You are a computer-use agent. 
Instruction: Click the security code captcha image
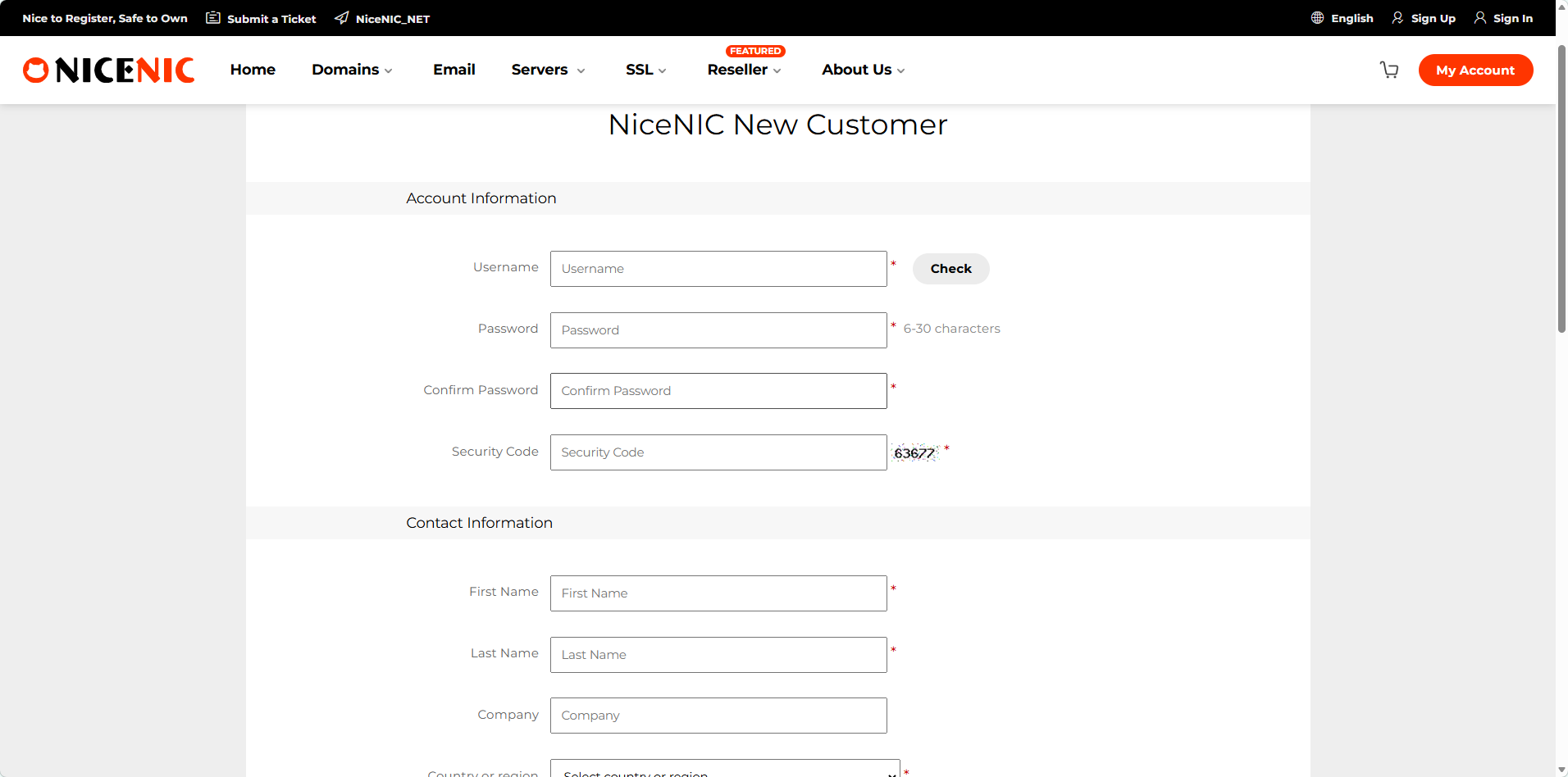pyautogui.click(x=914, y=453)
